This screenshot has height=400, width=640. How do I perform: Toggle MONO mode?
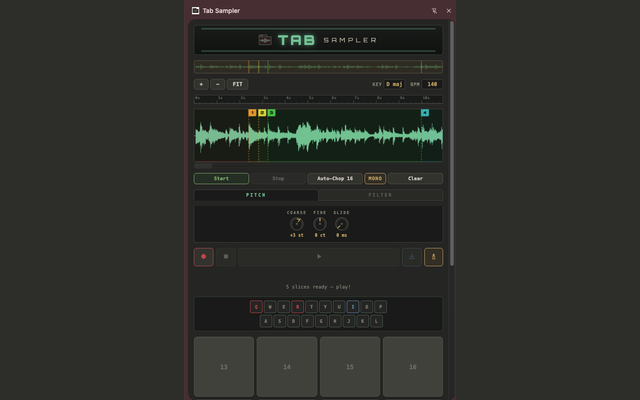[375, 178]
